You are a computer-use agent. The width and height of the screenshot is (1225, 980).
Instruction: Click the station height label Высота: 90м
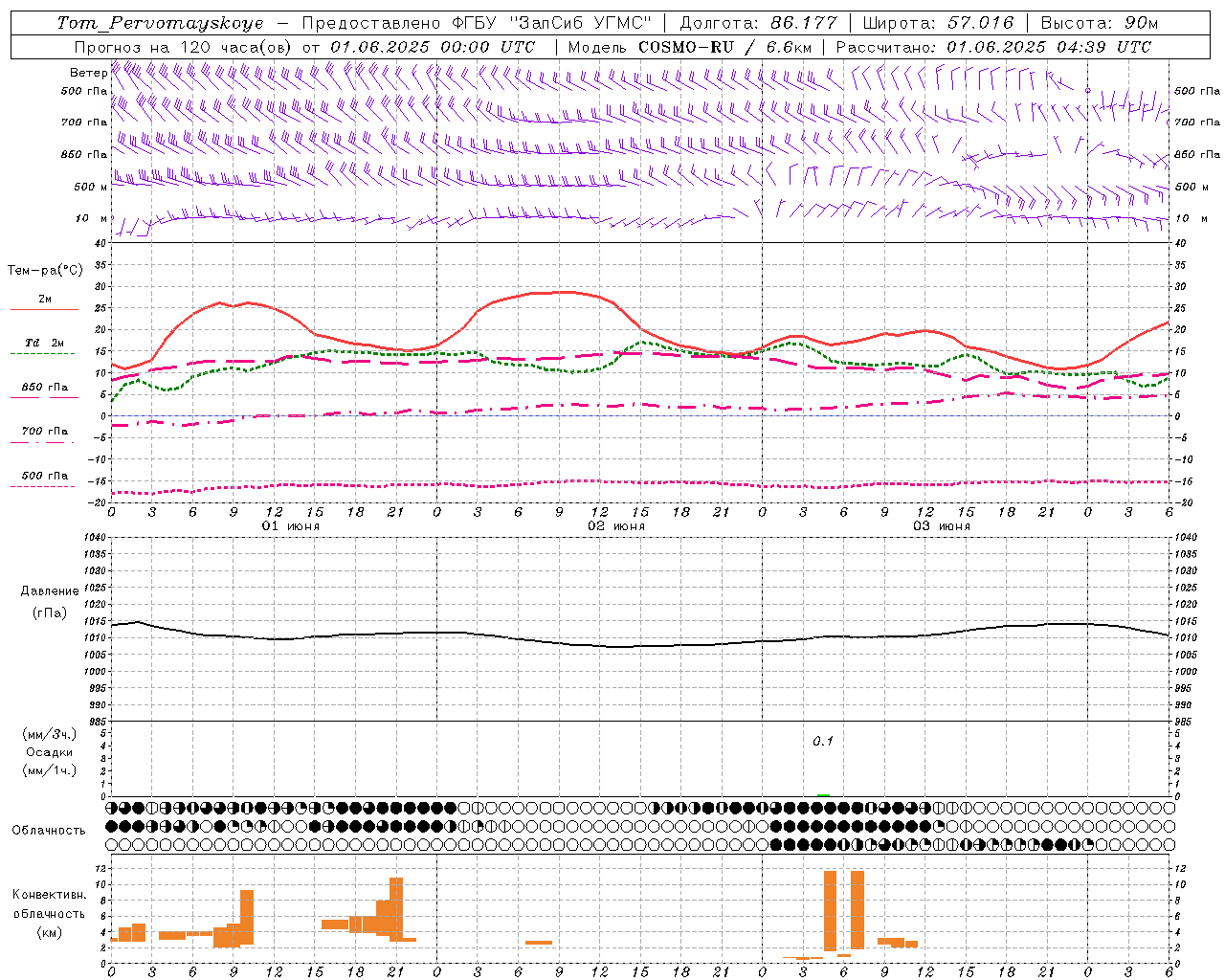pos(1100,23)
